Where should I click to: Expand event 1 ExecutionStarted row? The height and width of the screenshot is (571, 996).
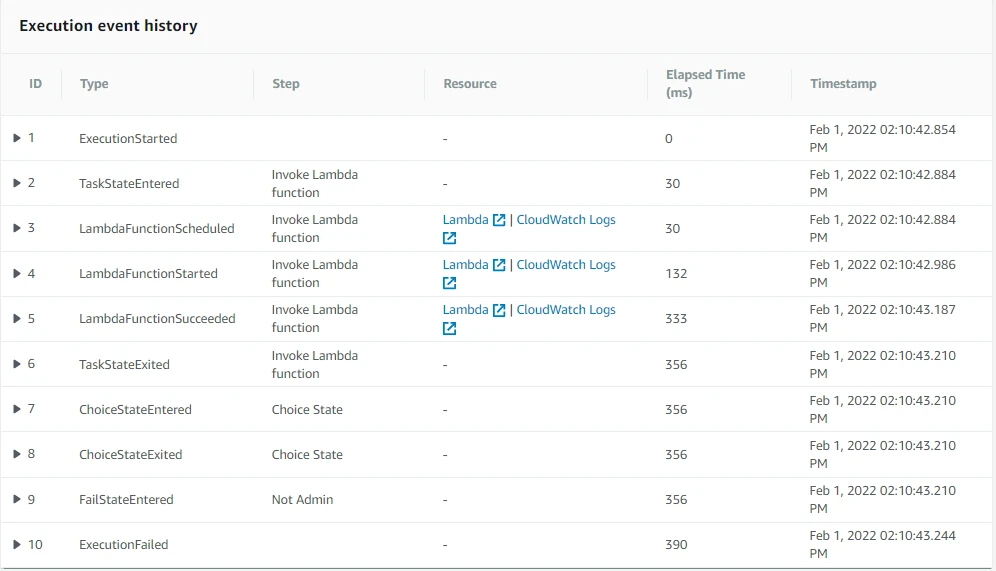[x=17, y=138]
